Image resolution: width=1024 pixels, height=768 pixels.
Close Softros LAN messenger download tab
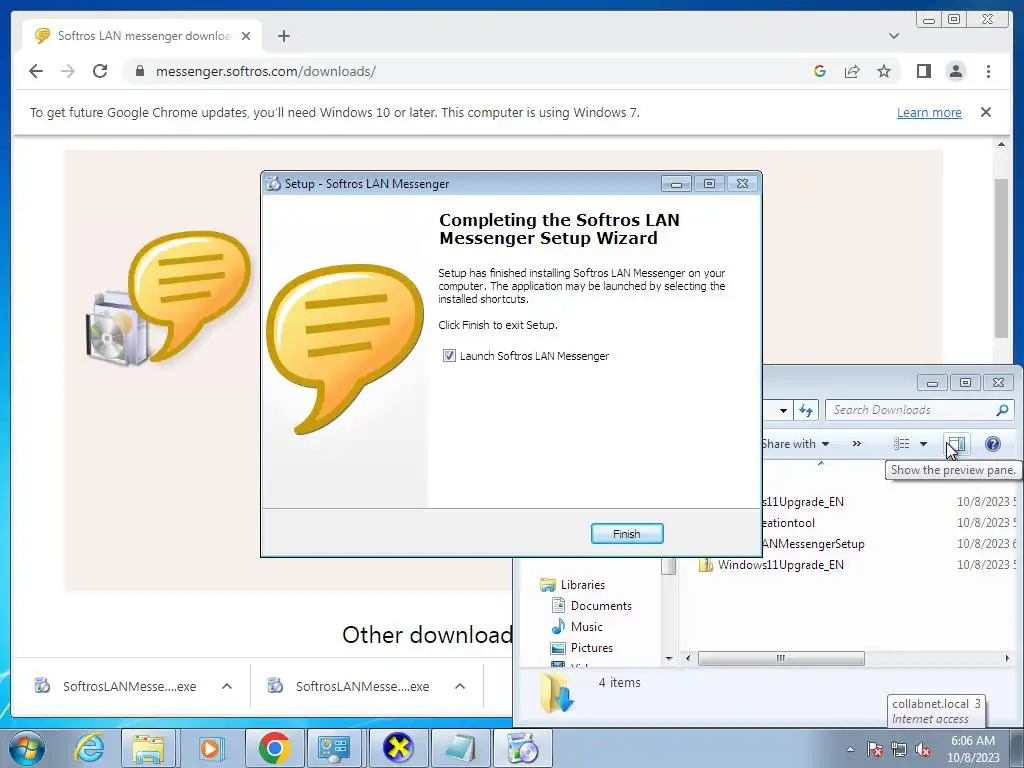pos(246,36)
